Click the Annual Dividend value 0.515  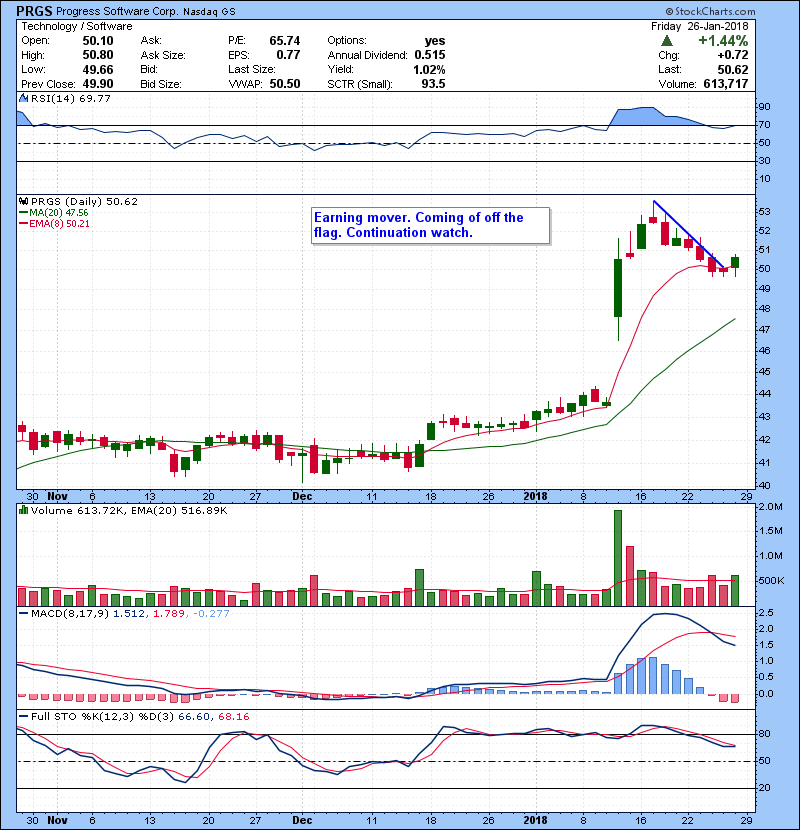(x=430, y=55)
